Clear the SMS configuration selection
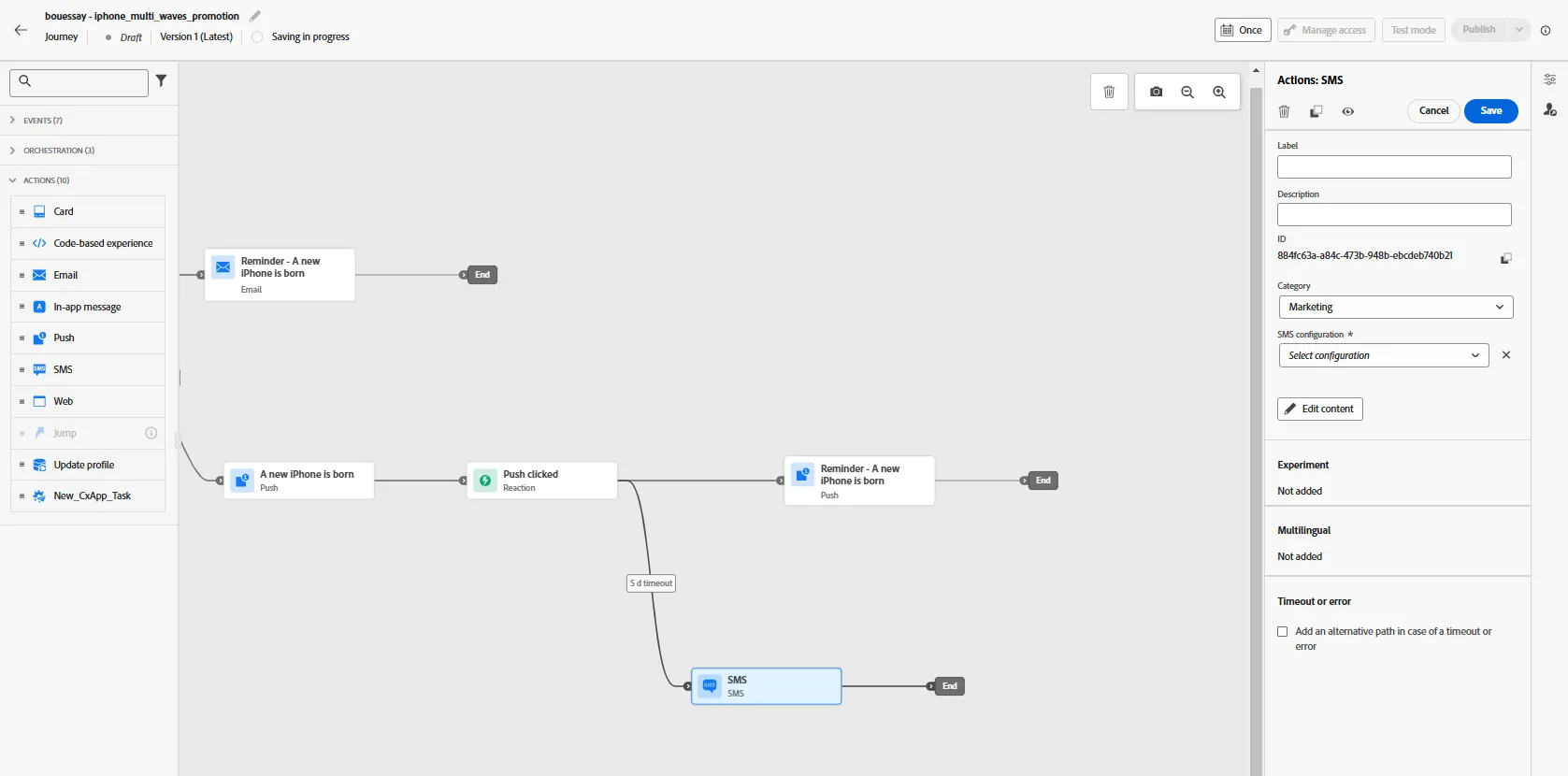 click(x=1505, y=355)
